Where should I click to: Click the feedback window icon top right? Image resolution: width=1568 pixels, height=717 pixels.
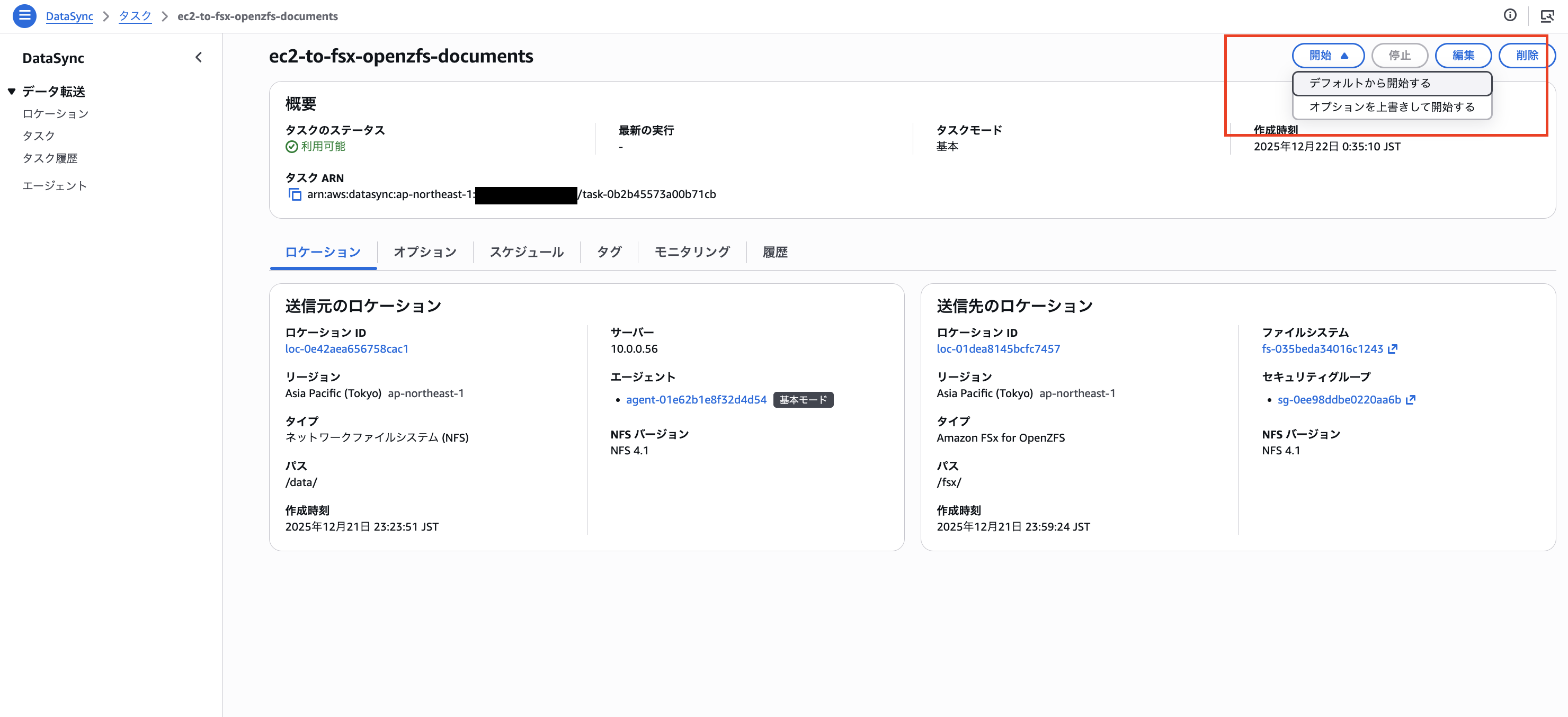[x=1548, y=15]
